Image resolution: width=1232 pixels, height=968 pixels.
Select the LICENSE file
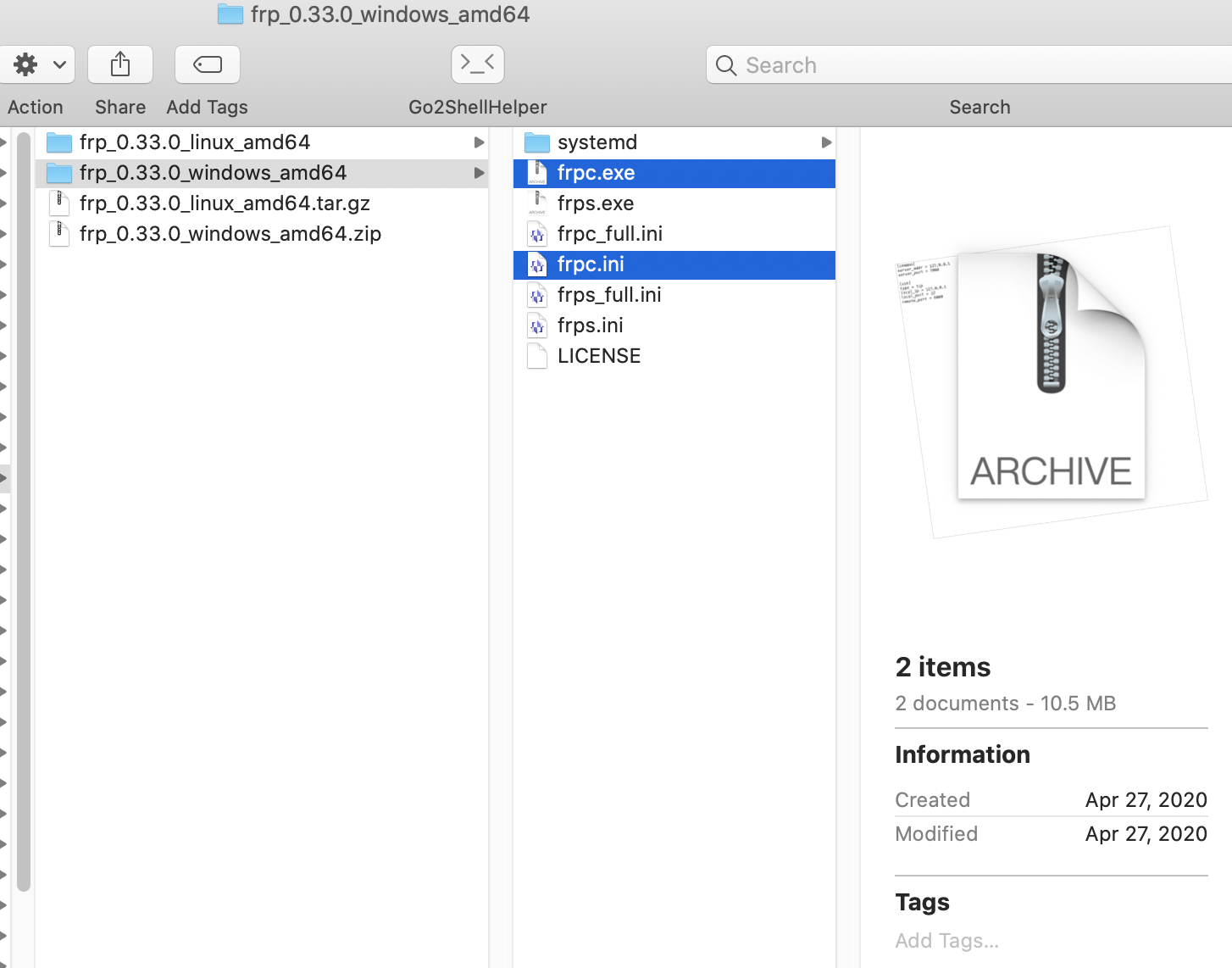click(674, 356)
